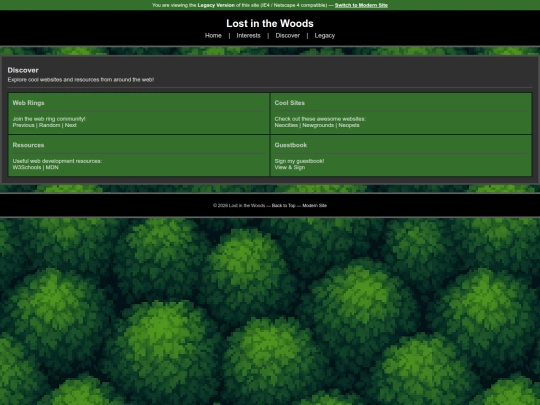Jump to a Random web ring site
Viewport: 540px width, 405px height.
50,125
